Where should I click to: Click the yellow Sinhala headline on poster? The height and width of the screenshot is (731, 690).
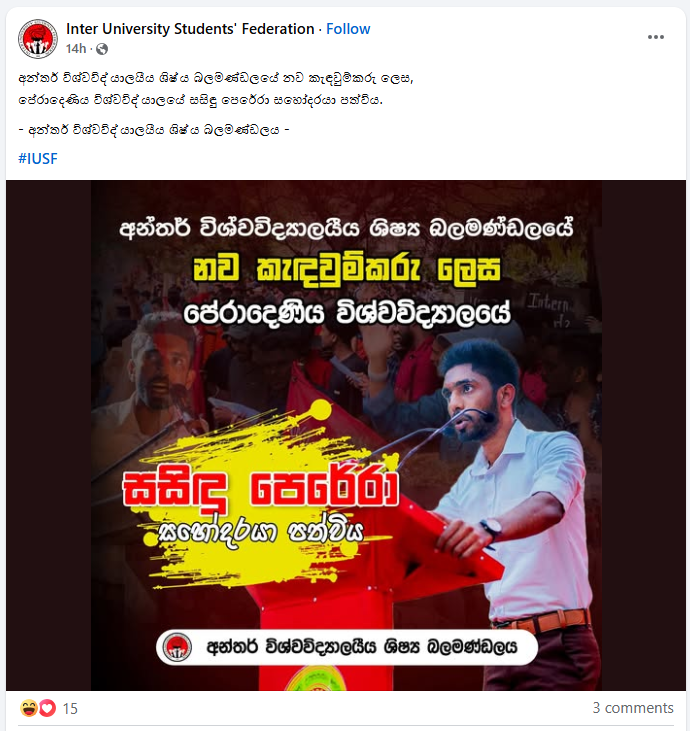click(x=347, y=269)
